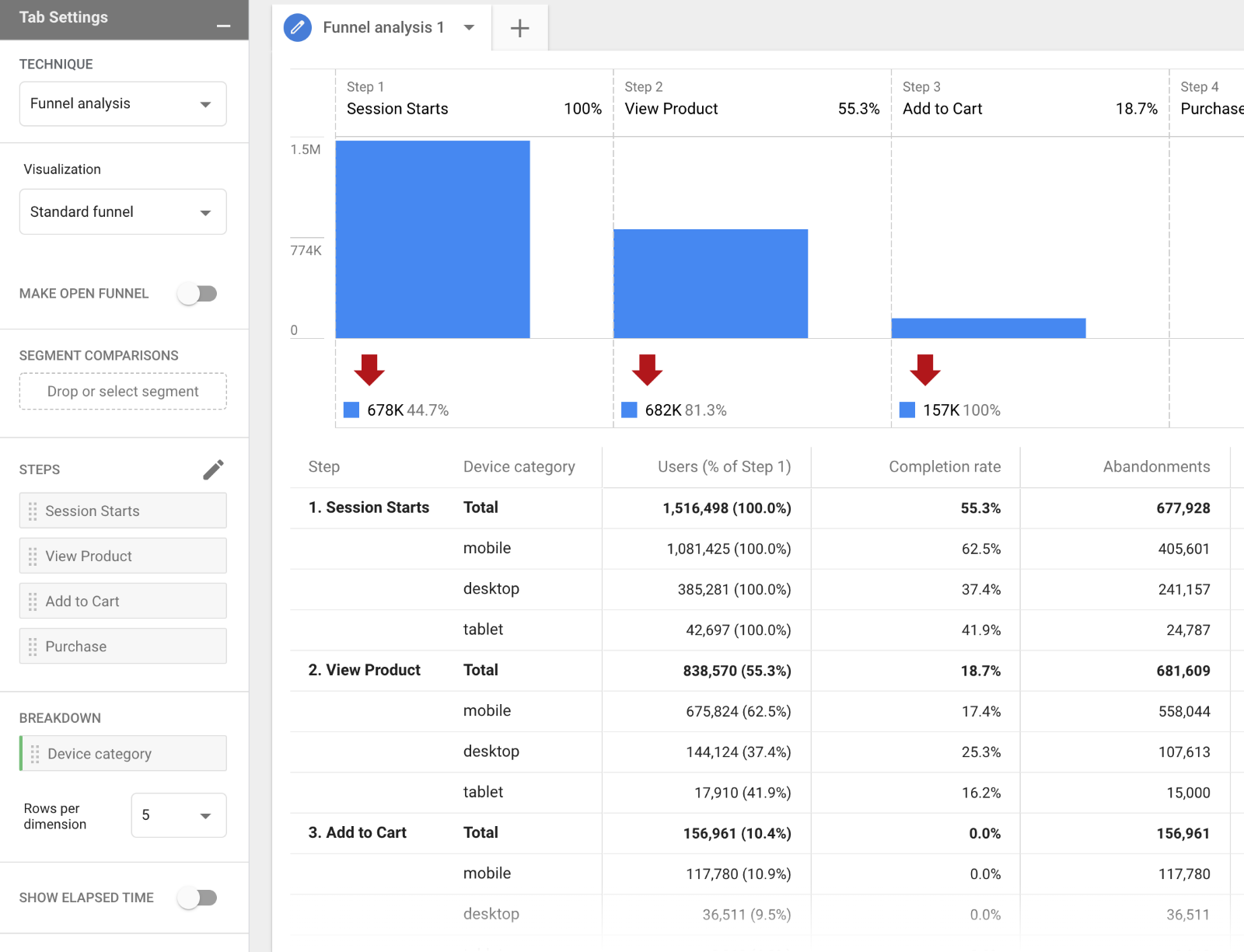This screenshot has height=952, width=1244.
Task: Click the Session Starts funnel bar
Action: pos(432,239)
